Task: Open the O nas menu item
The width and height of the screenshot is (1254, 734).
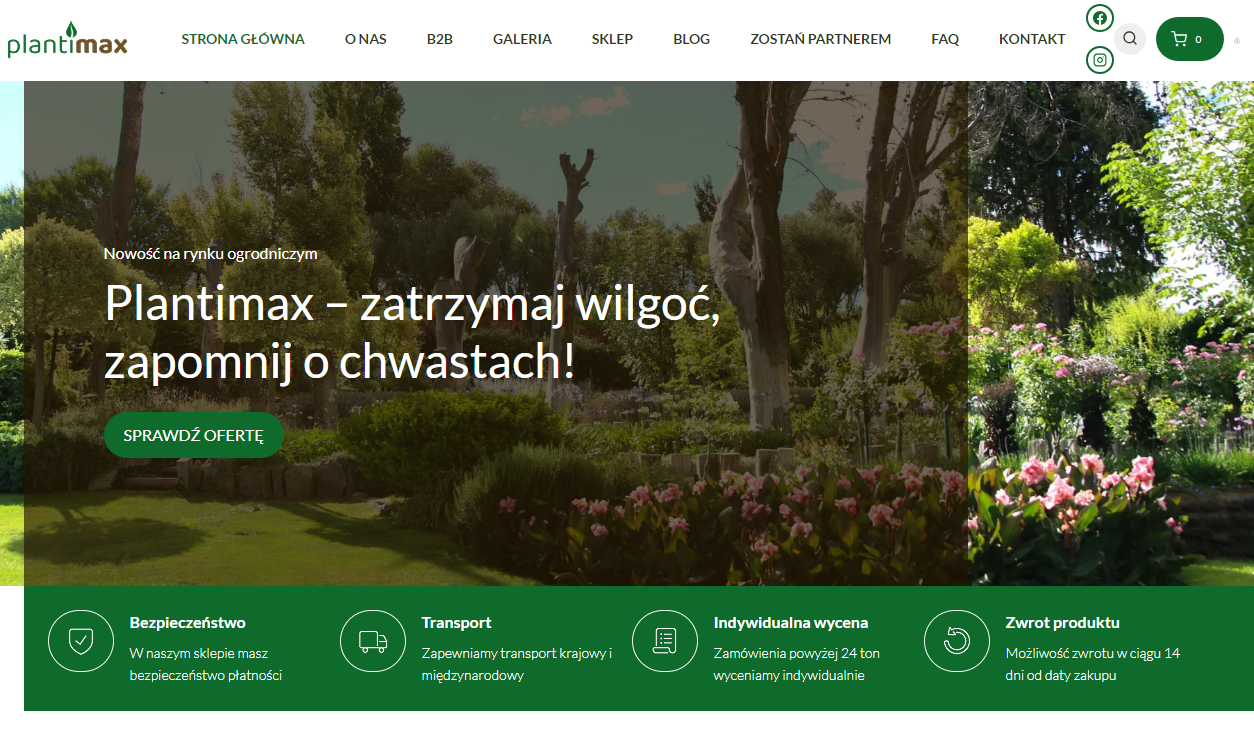Action: [366, 39]
